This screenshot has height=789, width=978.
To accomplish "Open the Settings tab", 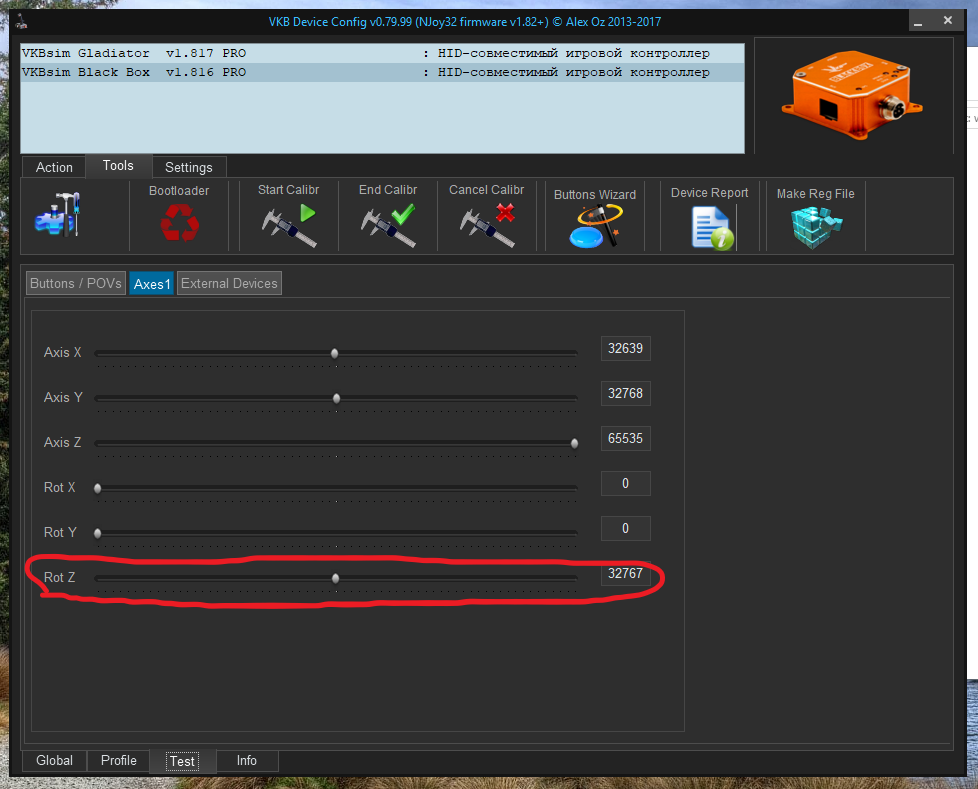I will 188,167.
